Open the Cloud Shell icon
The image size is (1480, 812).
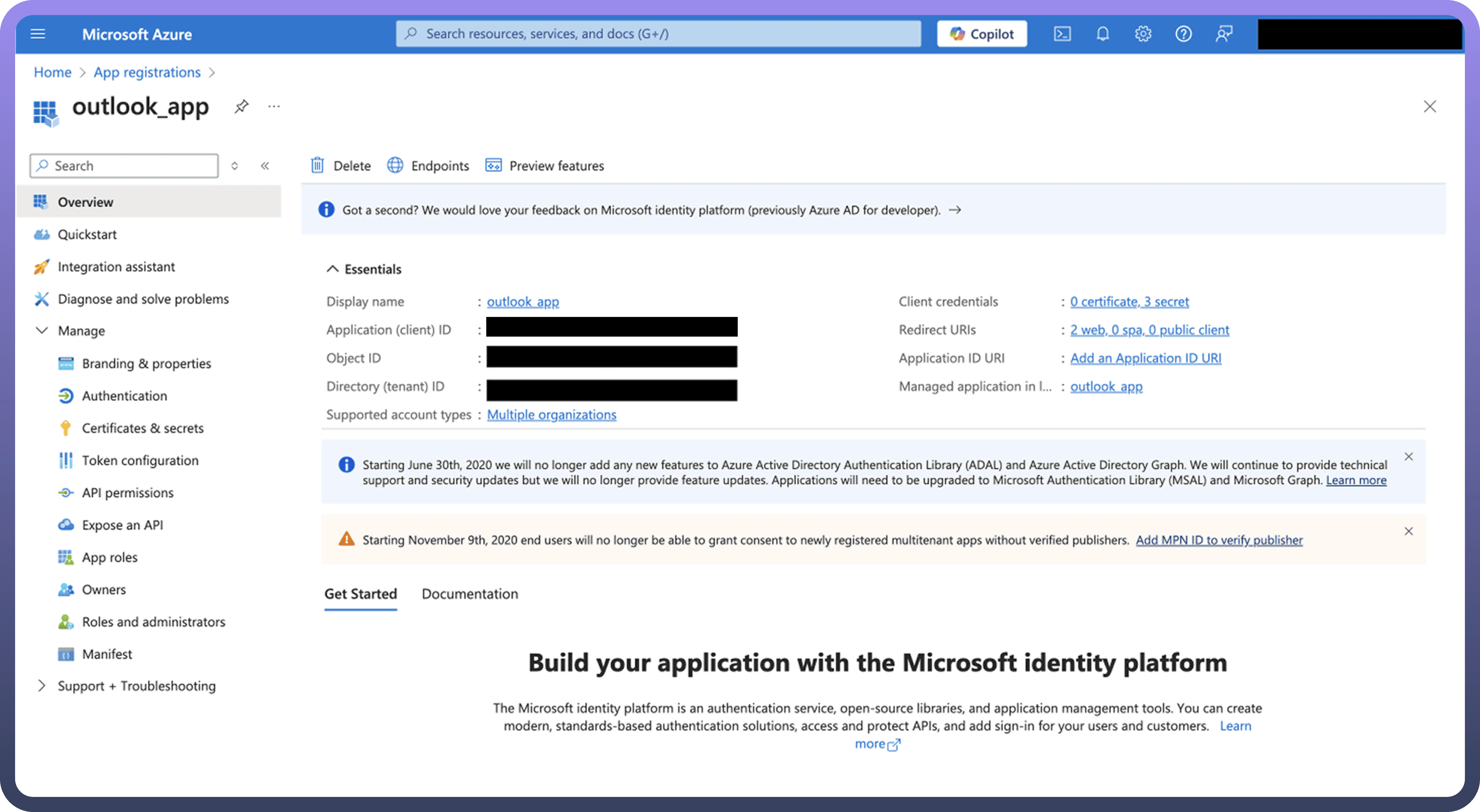(x=1062, y=34)
